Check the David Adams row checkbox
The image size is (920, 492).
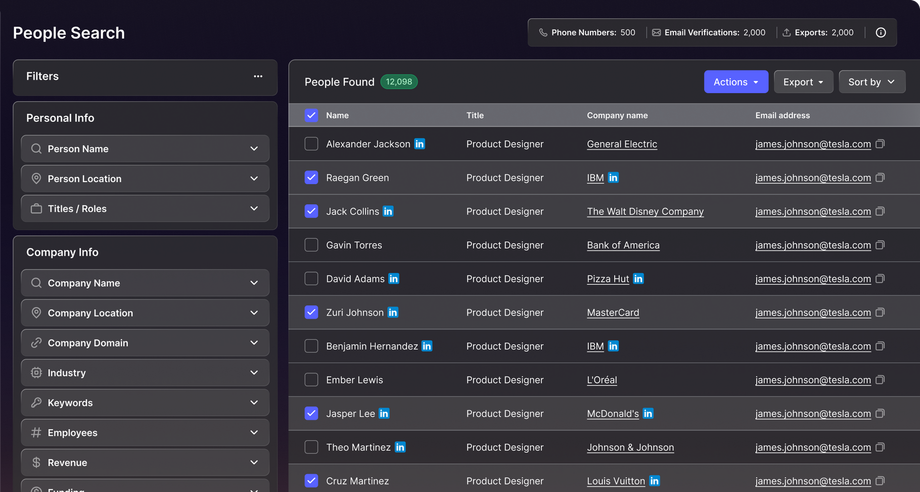coord(312,279)
